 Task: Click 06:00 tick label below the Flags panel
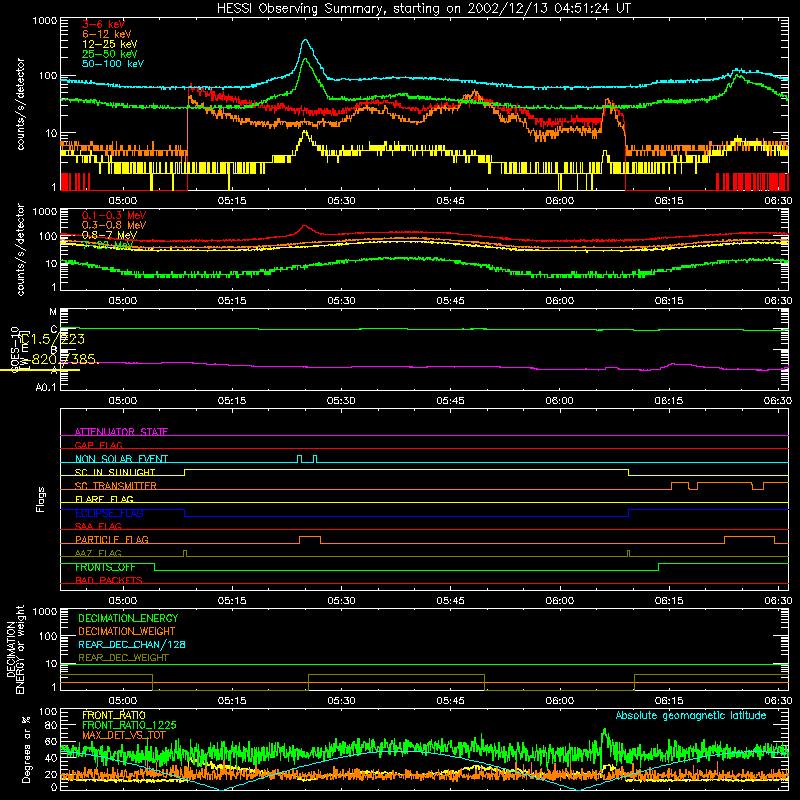(560, 601)
